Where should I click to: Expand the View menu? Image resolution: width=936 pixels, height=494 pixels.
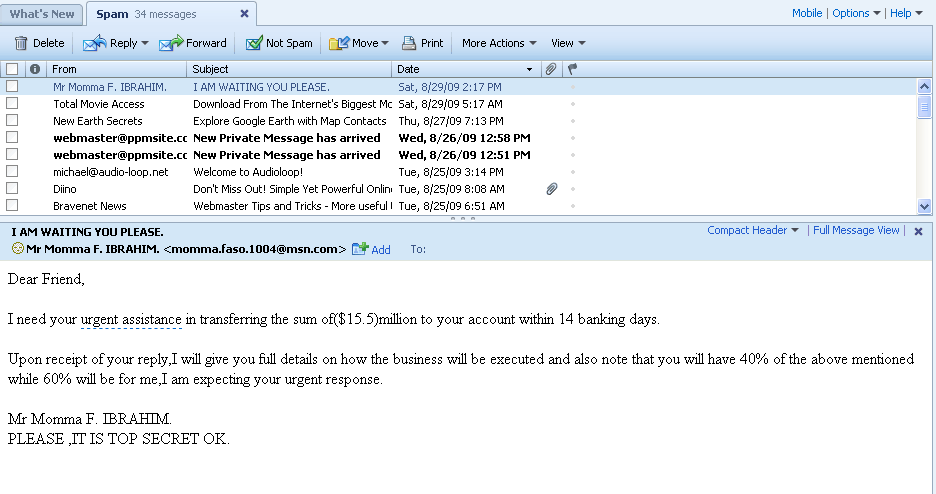pos(568,43)
